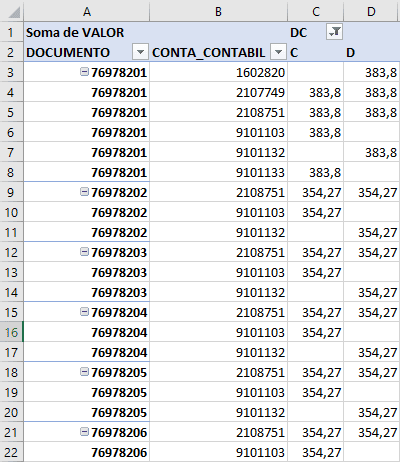Open the CONTA_CONTABIL field dropdown

(279, 52)
